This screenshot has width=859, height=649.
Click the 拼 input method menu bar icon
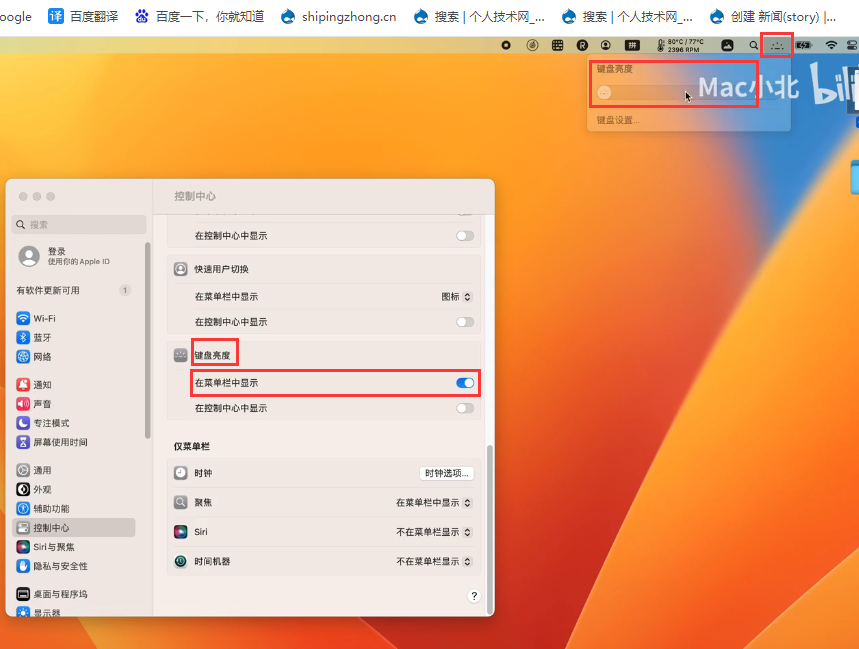pos(632,45)
